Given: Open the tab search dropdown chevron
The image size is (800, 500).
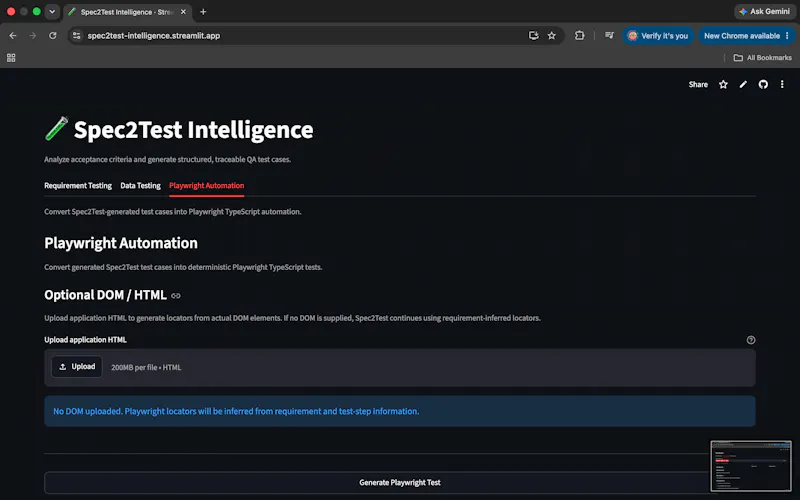Looking at the screenshot, I should click(52, 11).
